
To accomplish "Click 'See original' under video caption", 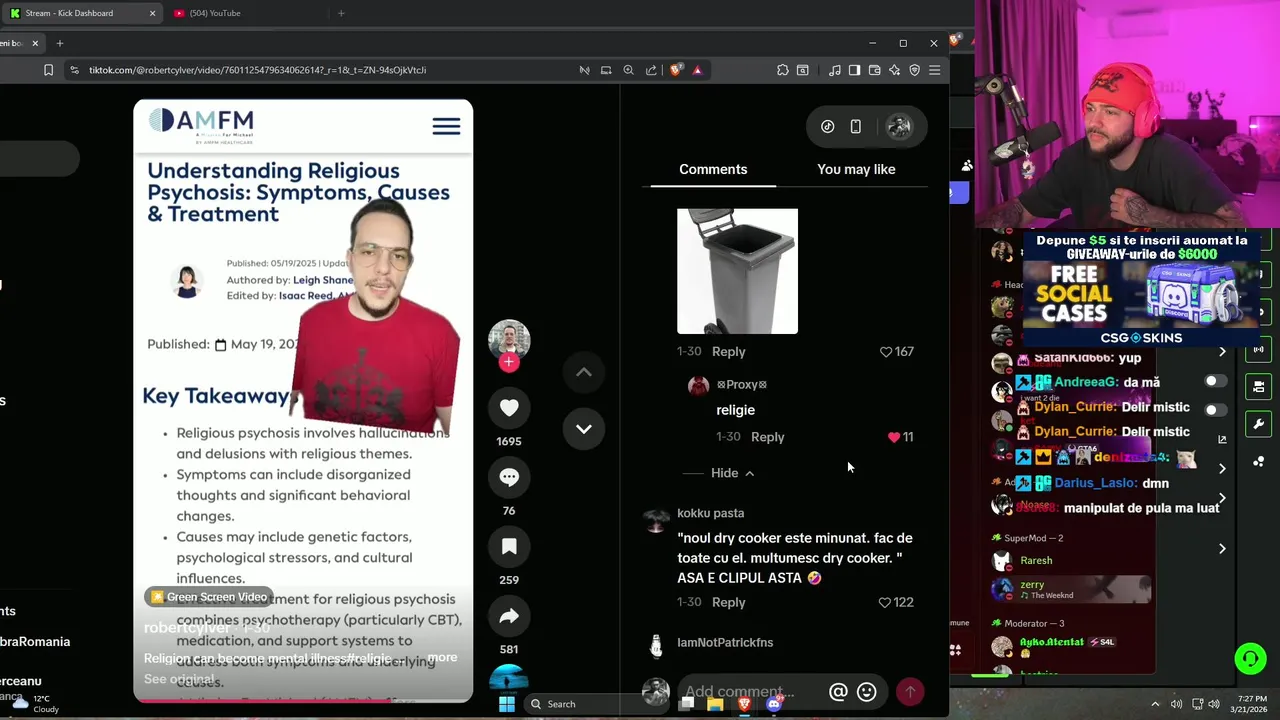I will click(179, 679).
